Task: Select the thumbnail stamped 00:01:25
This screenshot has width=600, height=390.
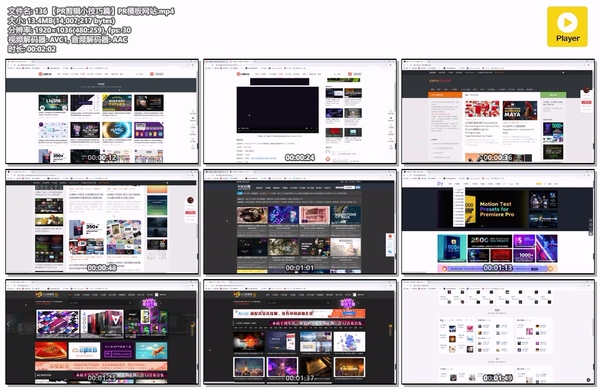Action: click(102, 332)
